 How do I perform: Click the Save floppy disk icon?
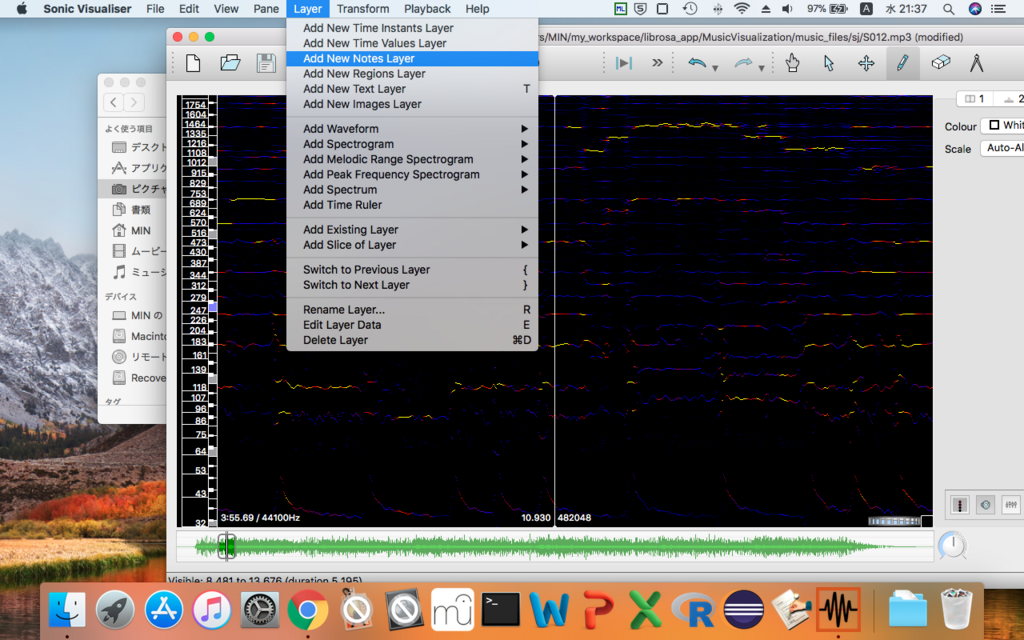tap(266, 63)
